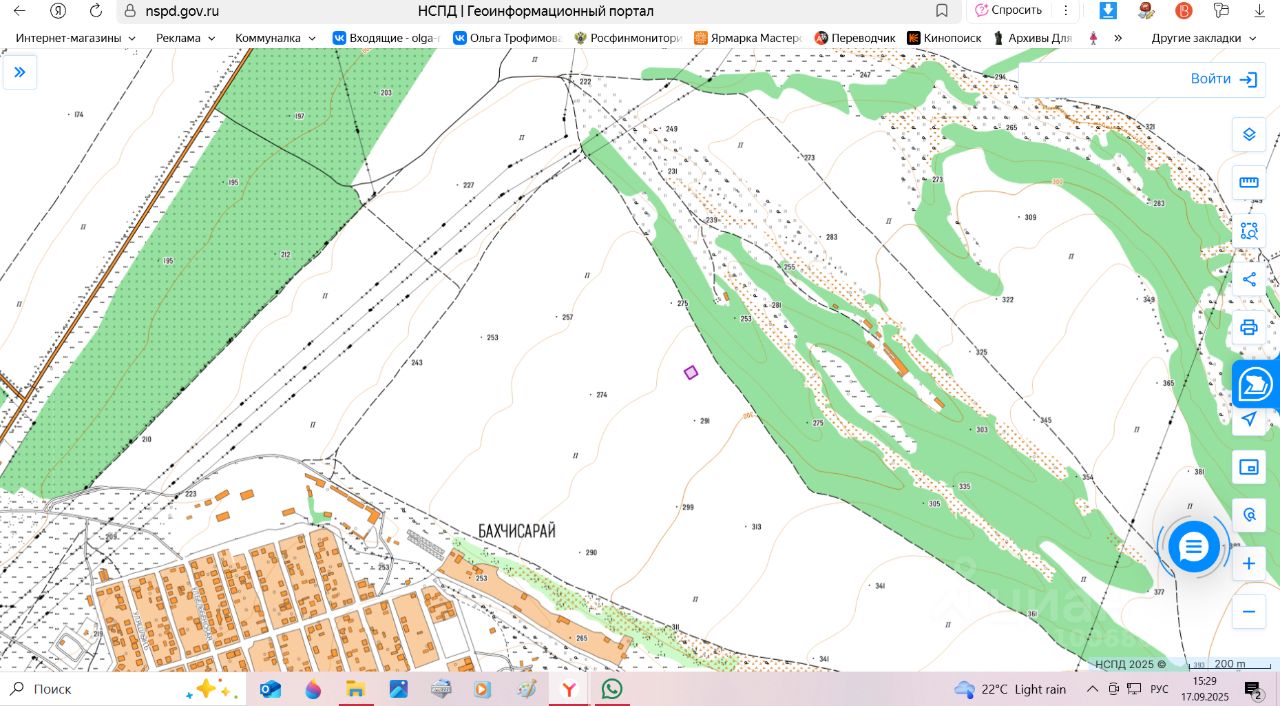Zoom in with the plus button

tap(1248, 564)
